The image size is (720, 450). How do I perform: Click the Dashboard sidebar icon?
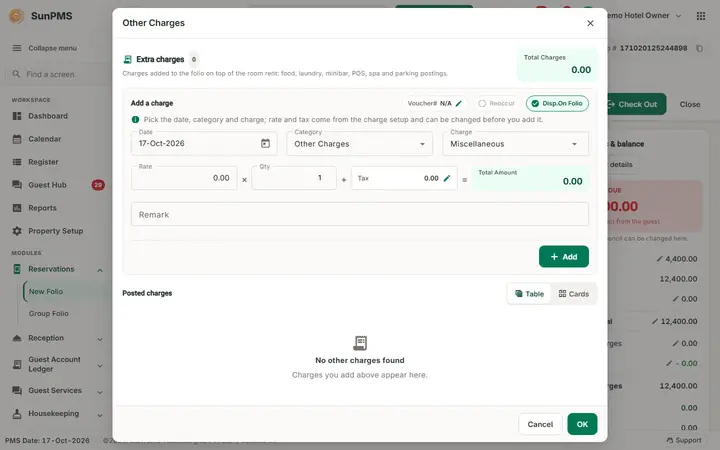click(x=17, y=116)
